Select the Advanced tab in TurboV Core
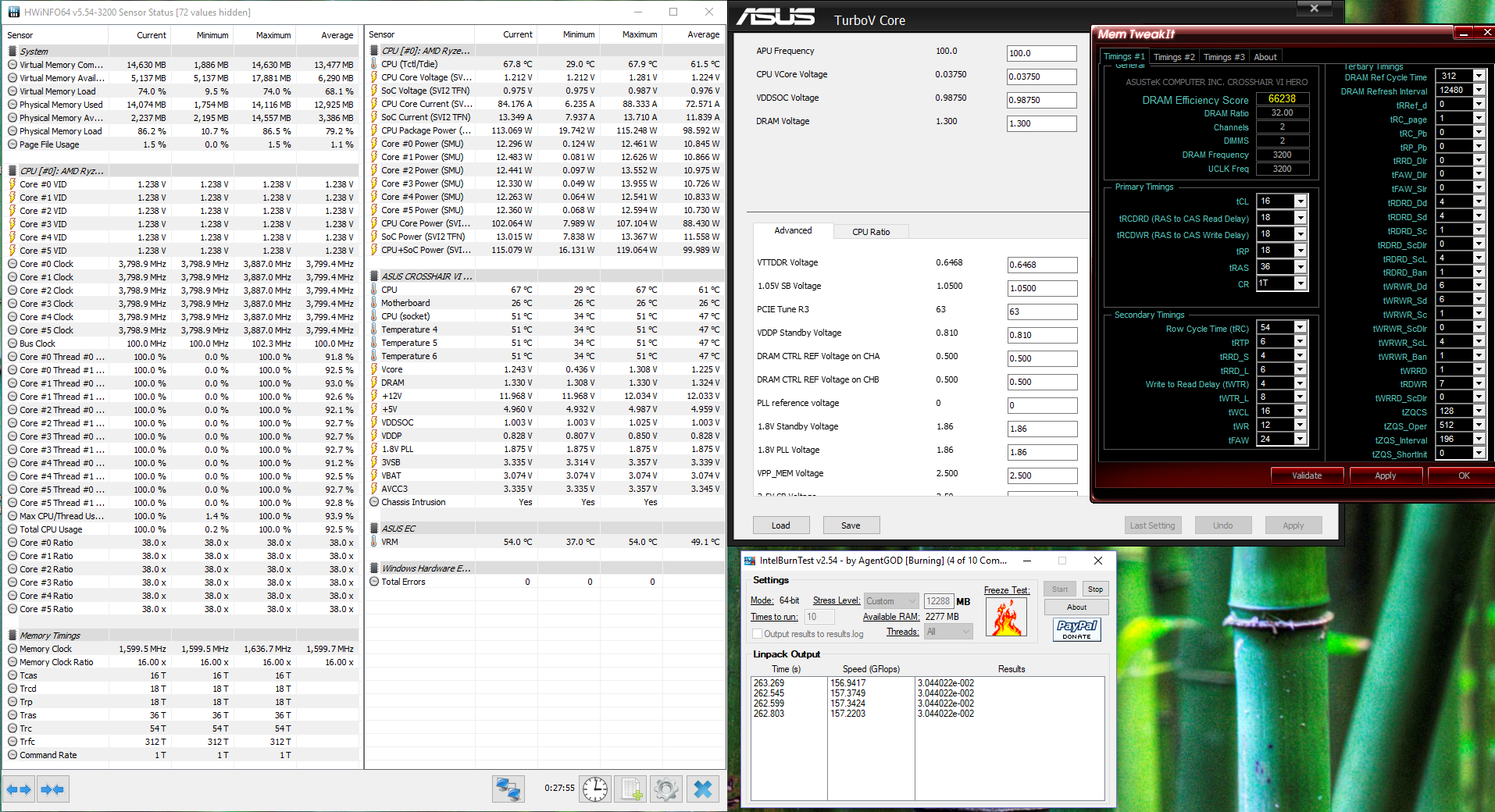 793,230
